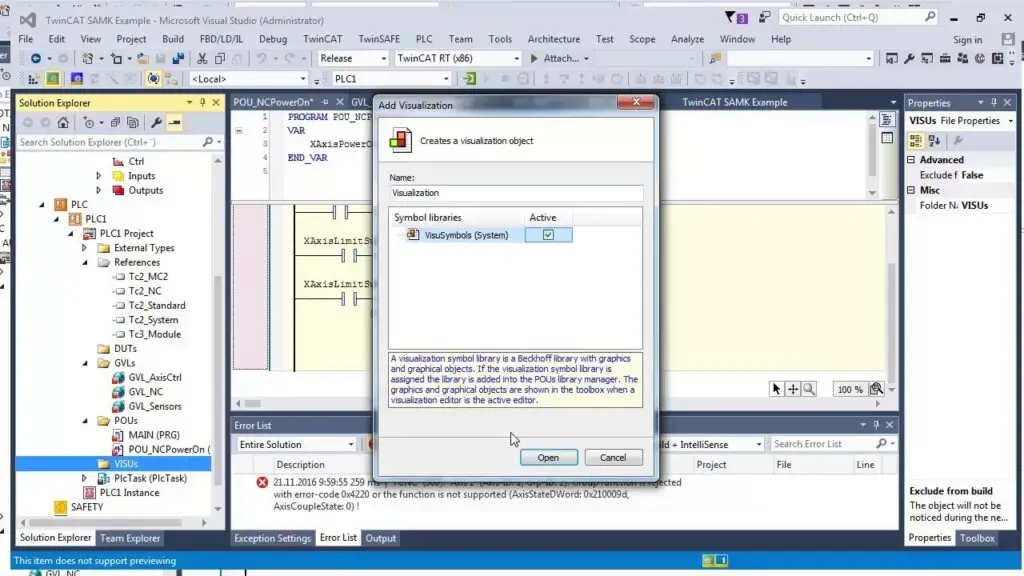Collapse the GVLs folder
The height and width of the screenshot is (576, 1024).
click(85, 363)
